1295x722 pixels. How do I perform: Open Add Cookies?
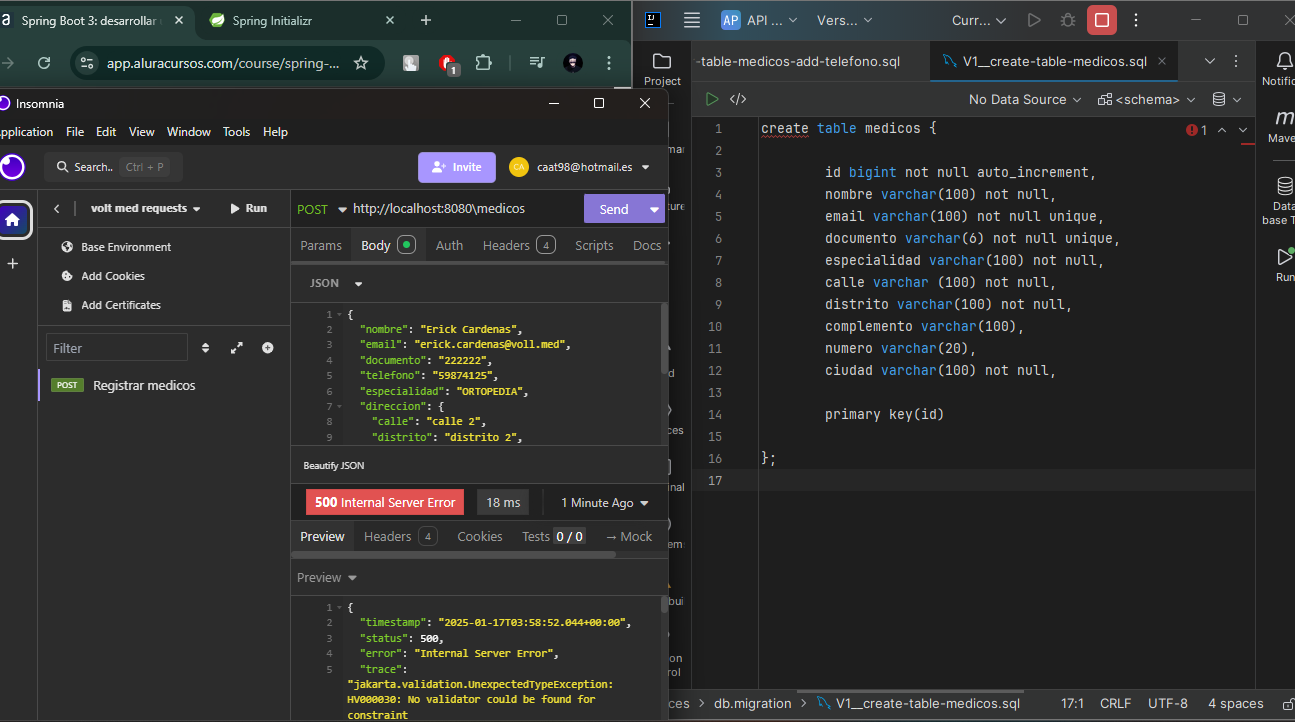(103, 276)
